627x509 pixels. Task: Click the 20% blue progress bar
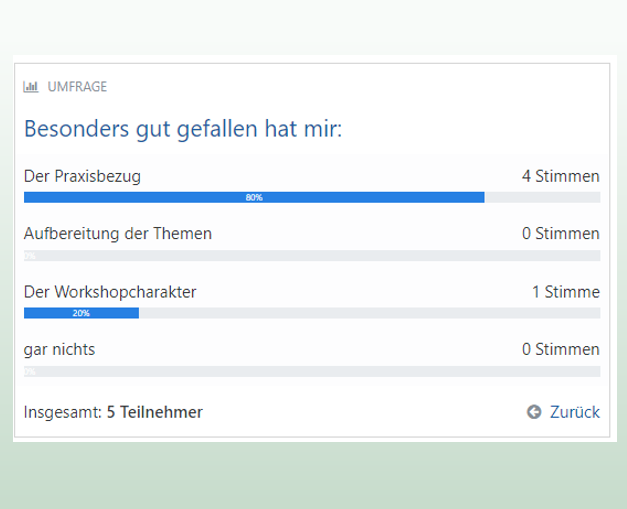click(x=82, y=313)
